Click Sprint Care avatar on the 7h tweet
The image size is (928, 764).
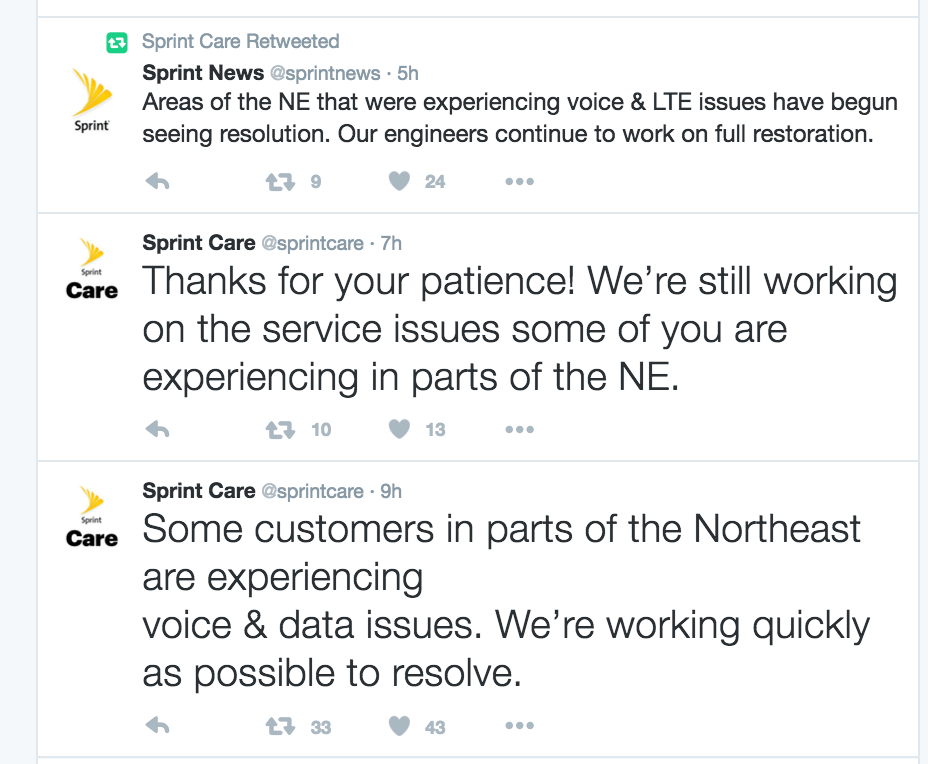pos(92,269)
